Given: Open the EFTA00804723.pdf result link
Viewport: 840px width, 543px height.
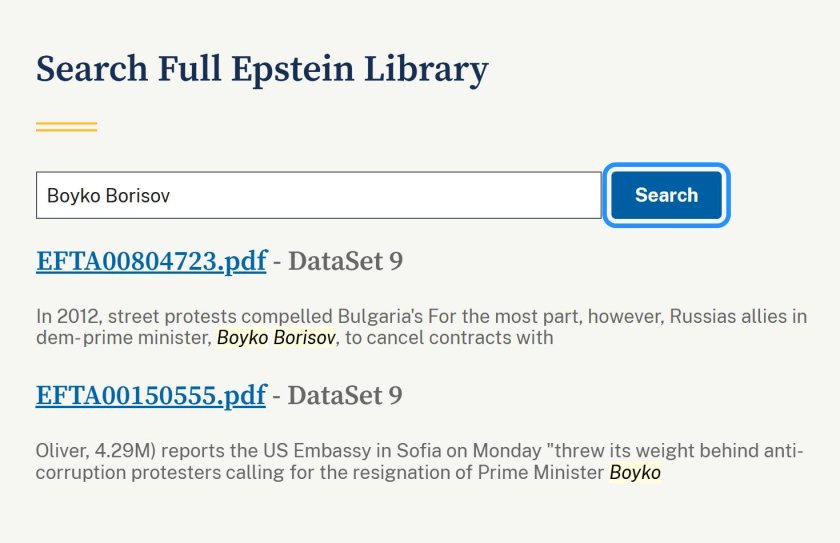Looking at the screenshot, I should 151,262.
